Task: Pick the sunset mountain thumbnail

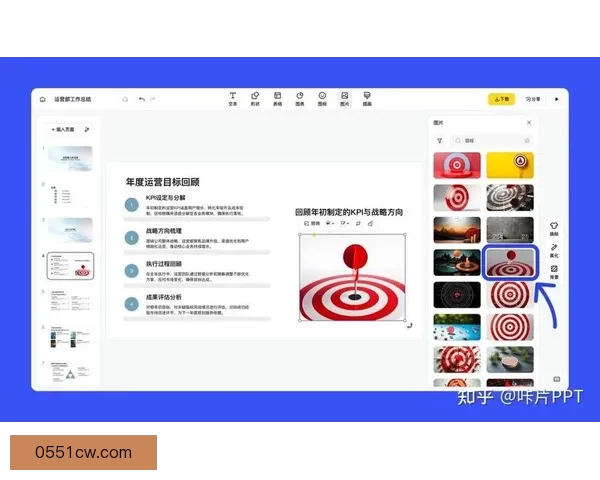Action: pos(457,230)
